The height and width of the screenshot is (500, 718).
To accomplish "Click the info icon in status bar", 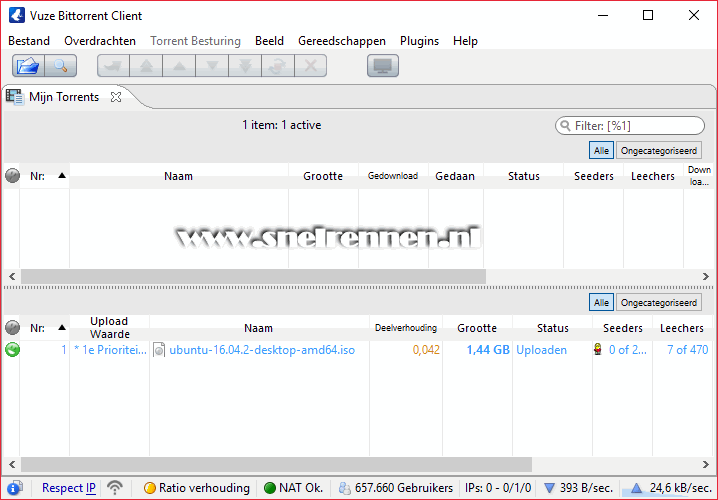I will [x=15, y=488].
